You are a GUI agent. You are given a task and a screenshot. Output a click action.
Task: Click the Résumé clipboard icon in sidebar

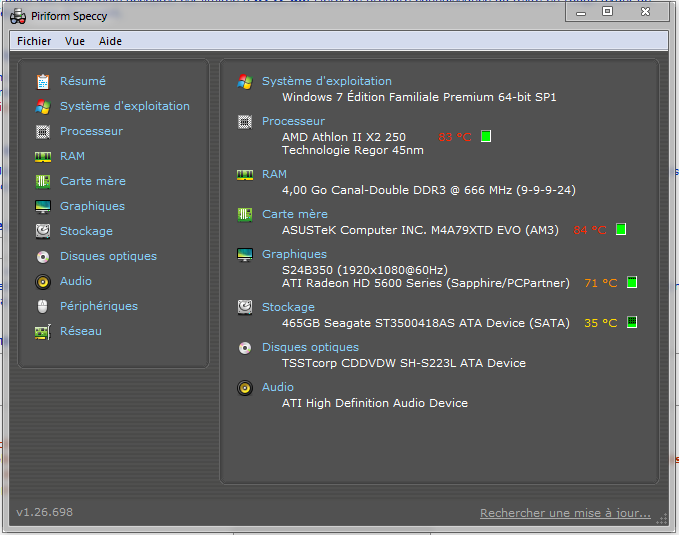point(43,82)
